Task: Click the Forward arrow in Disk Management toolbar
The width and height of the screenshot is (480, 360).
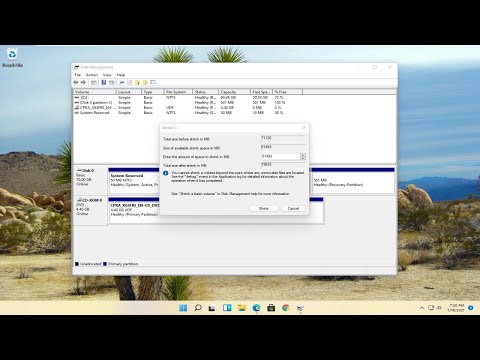Action: click(x=83, y=82)
